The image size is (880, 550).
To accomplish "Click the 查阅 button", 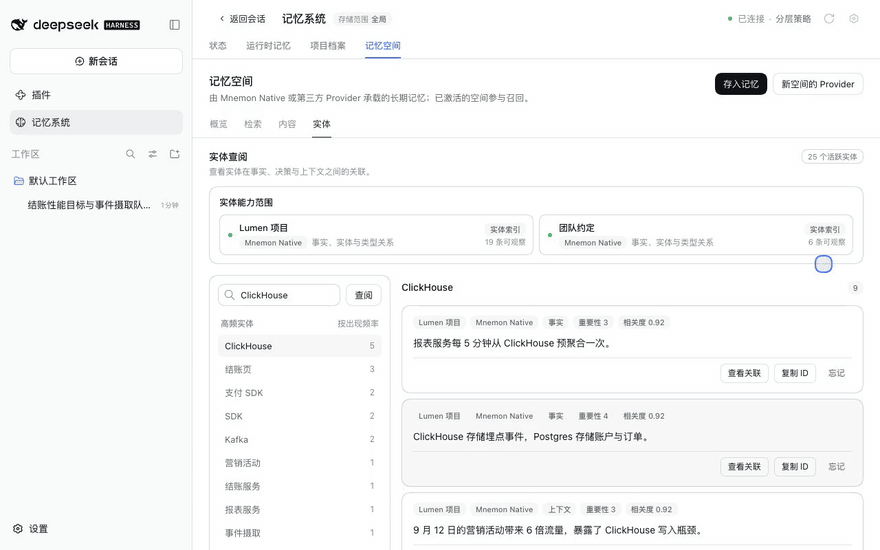I will pyautogui.click(x=364, y=295).
